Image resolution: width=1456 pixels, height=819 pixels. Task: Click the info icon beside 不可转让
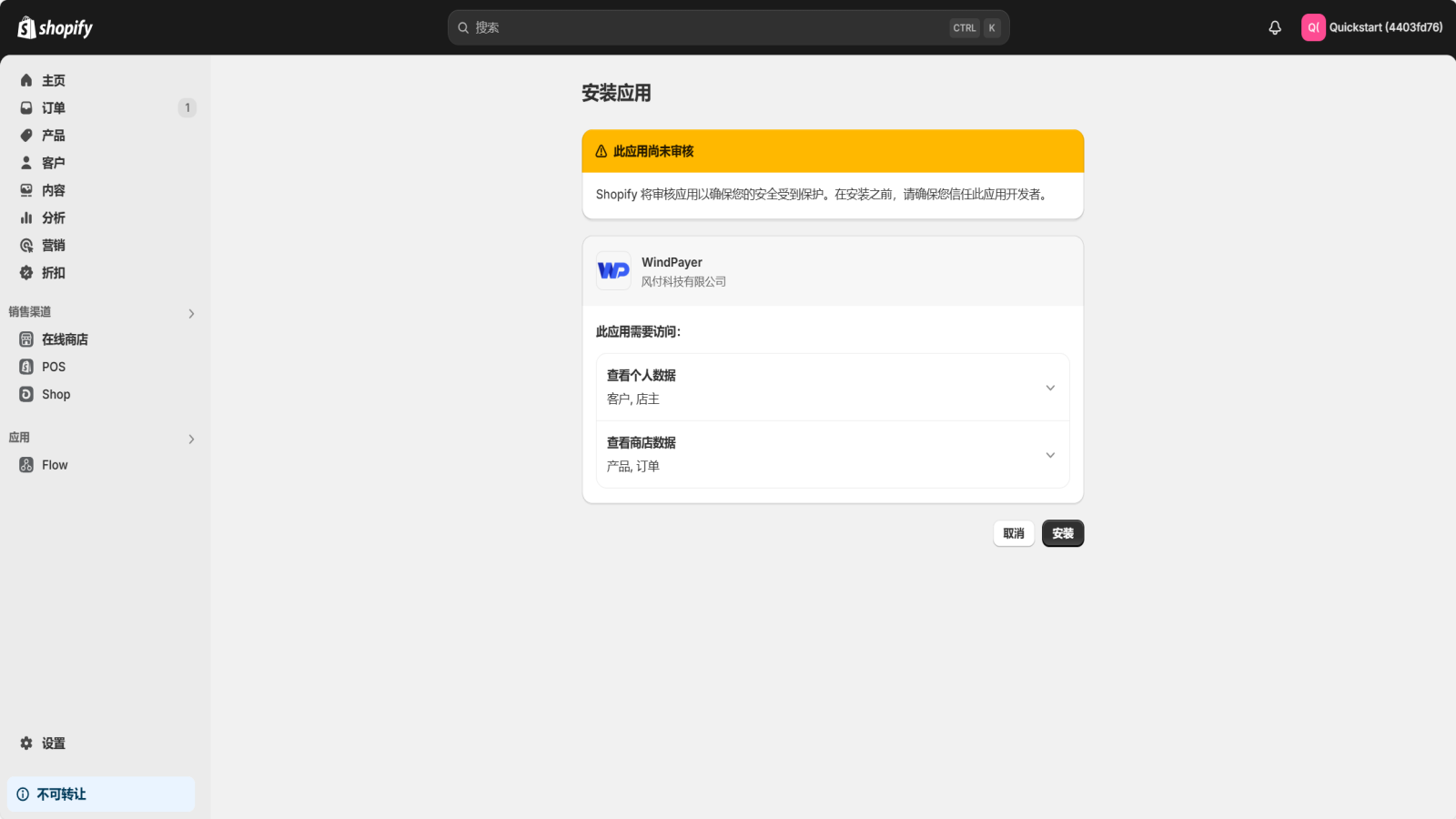click(23, 794)
